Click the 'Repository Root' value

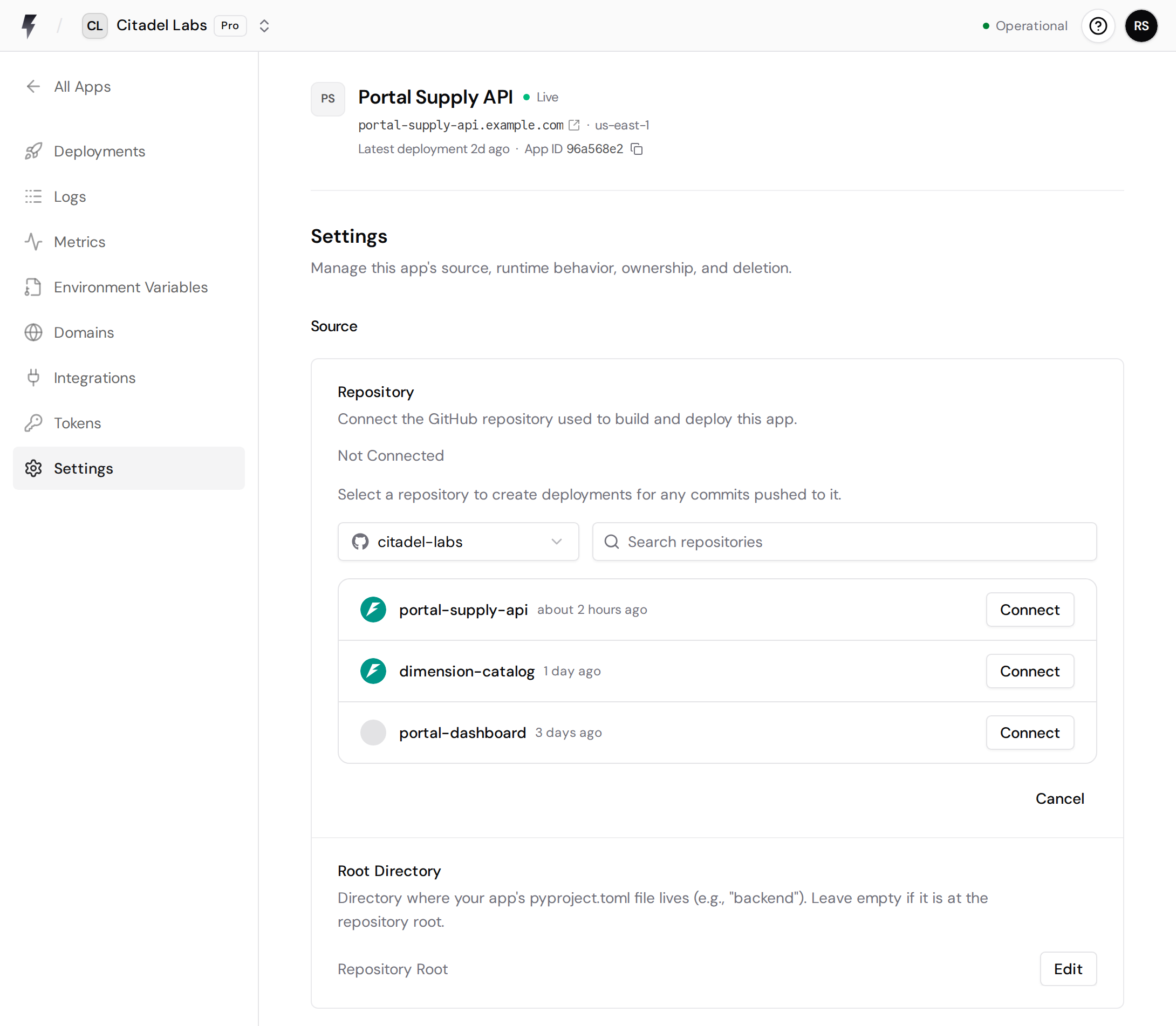pyautogui.click(x=392, y=968)
